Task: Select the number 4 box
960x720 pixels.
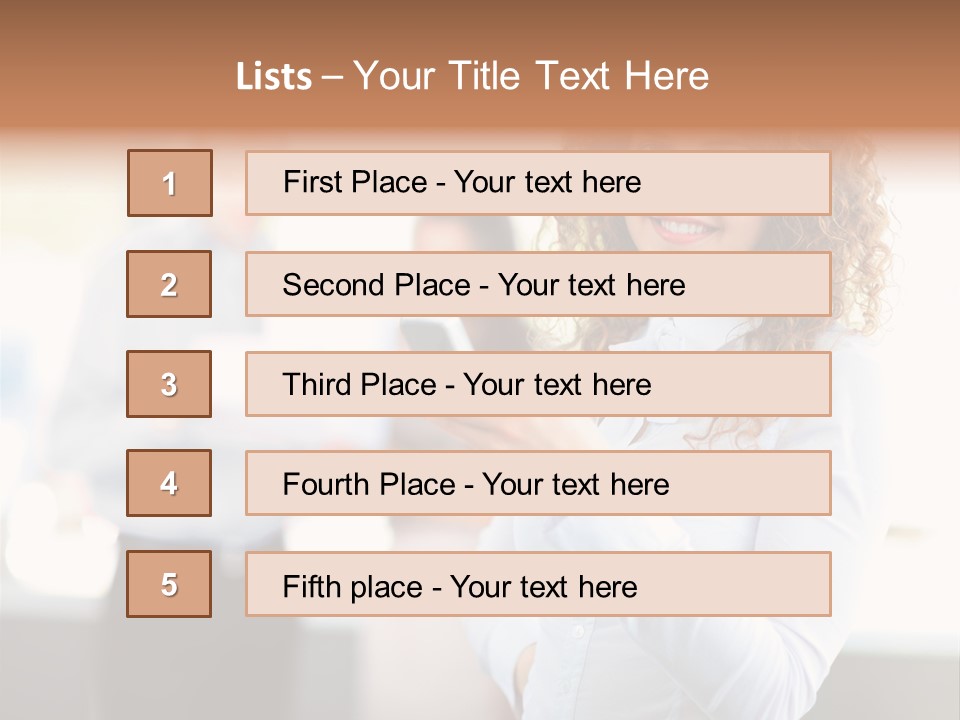Action: [x=169, y=483]
